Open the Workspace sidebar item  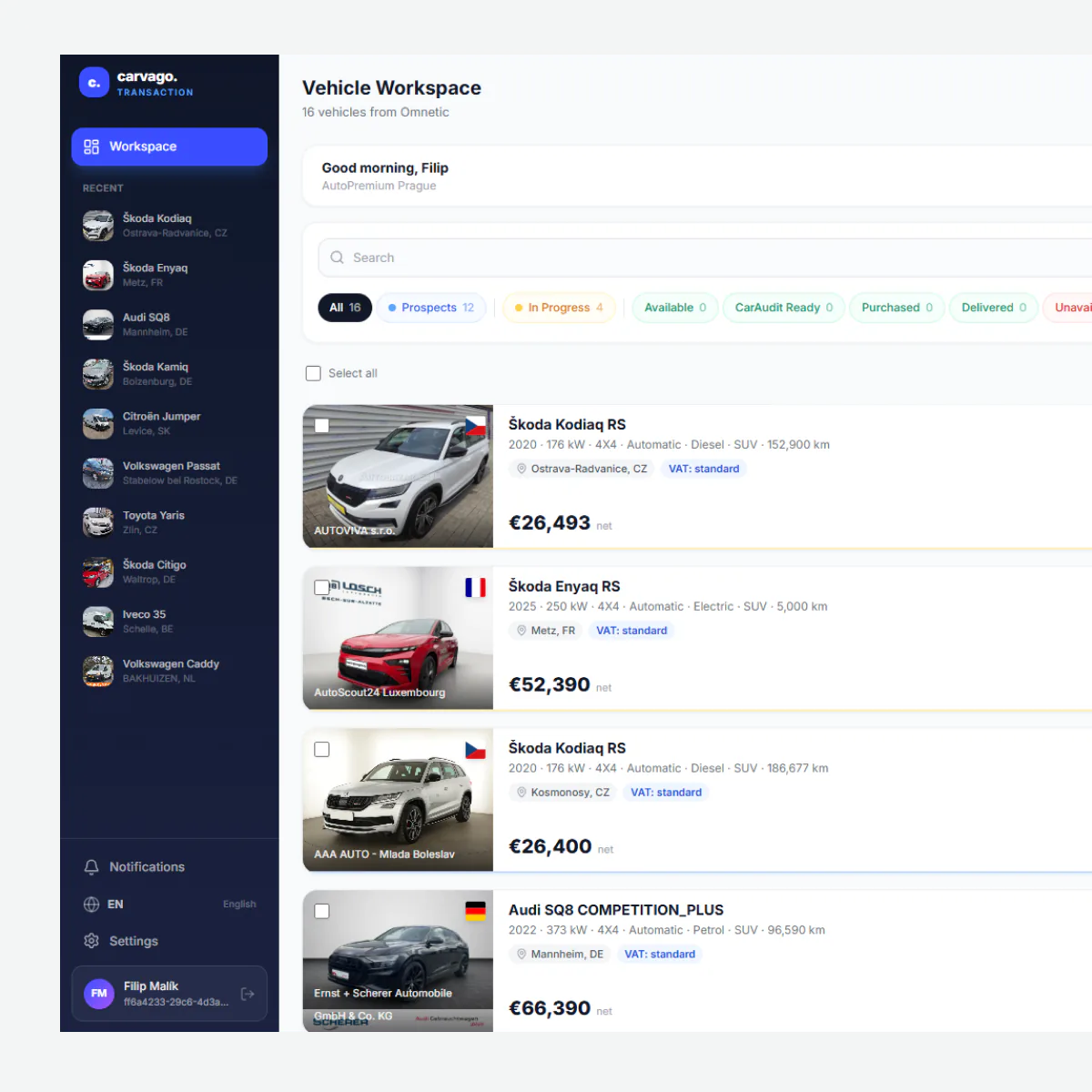pos(169,147)
